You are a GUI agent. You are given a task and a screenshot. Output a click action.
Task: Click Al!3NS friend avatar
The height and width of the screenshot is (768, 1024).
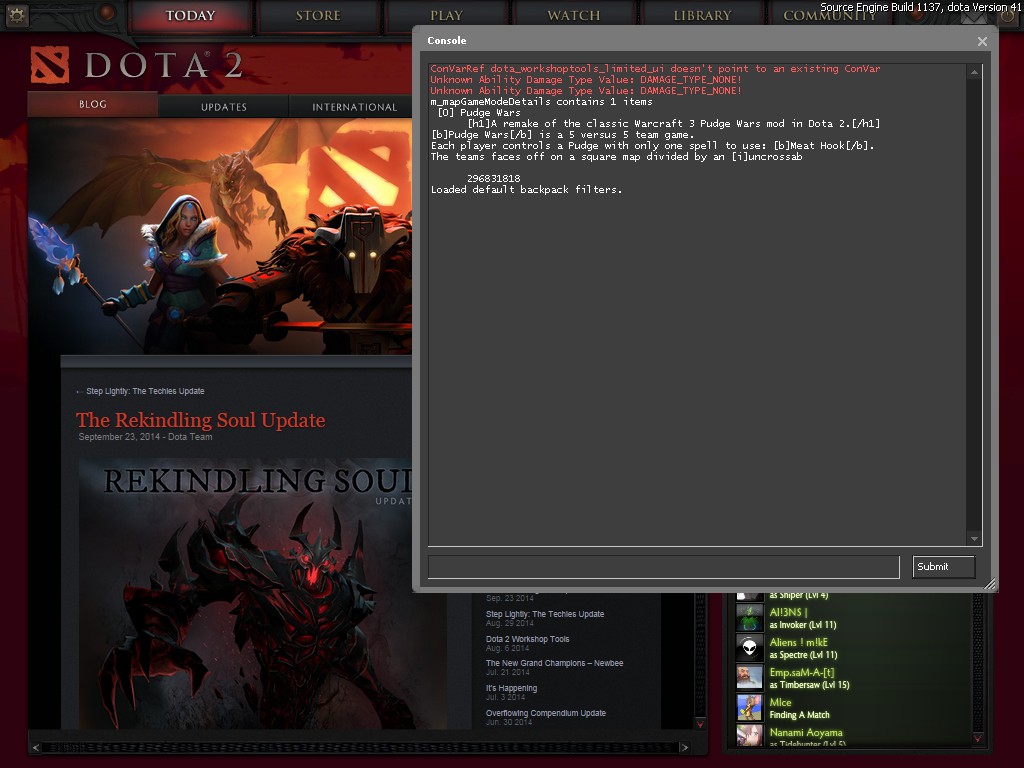750,618
